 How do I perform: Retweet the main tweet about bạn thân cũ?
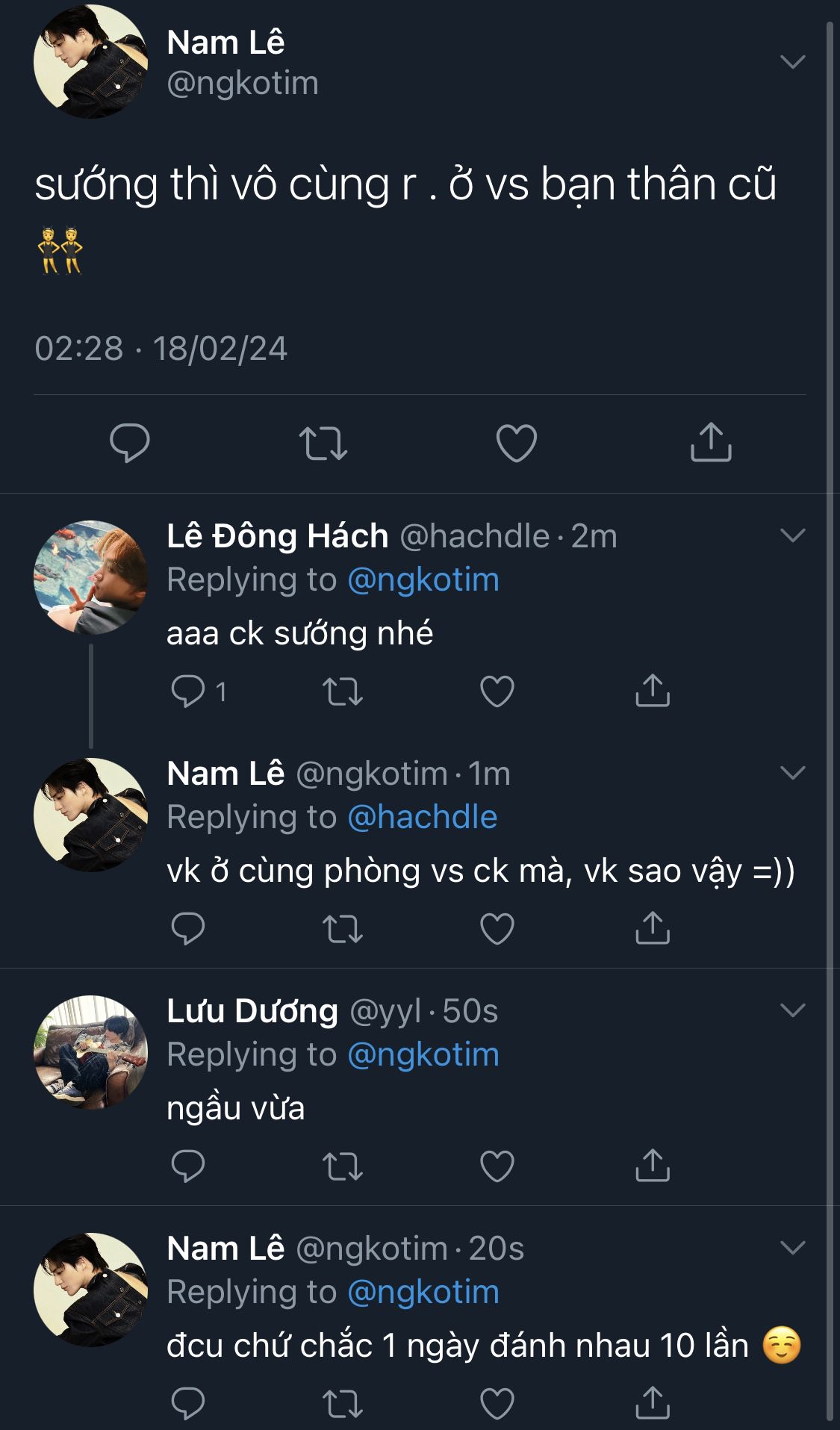click(x=323, y=443)
